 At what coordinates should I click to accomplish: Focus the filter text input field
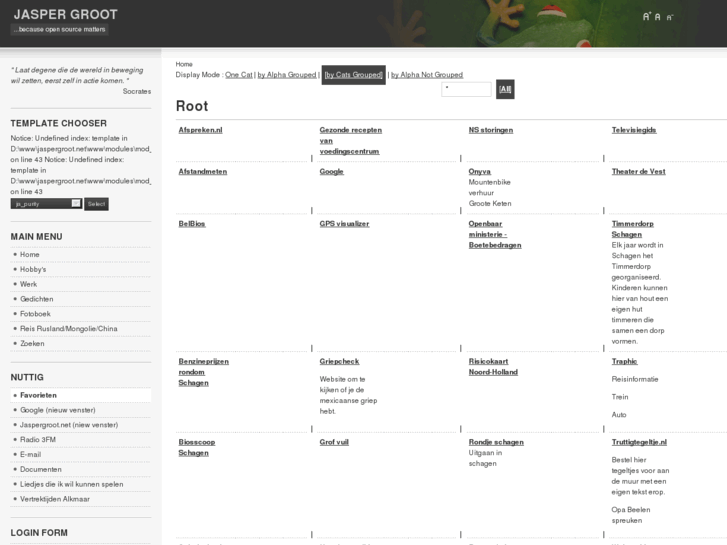(x=466, y=89)
